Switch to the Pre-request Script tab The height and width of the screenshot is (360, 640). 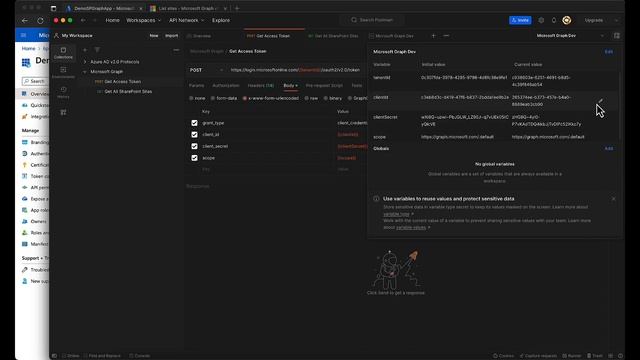[x=324, y=86]
